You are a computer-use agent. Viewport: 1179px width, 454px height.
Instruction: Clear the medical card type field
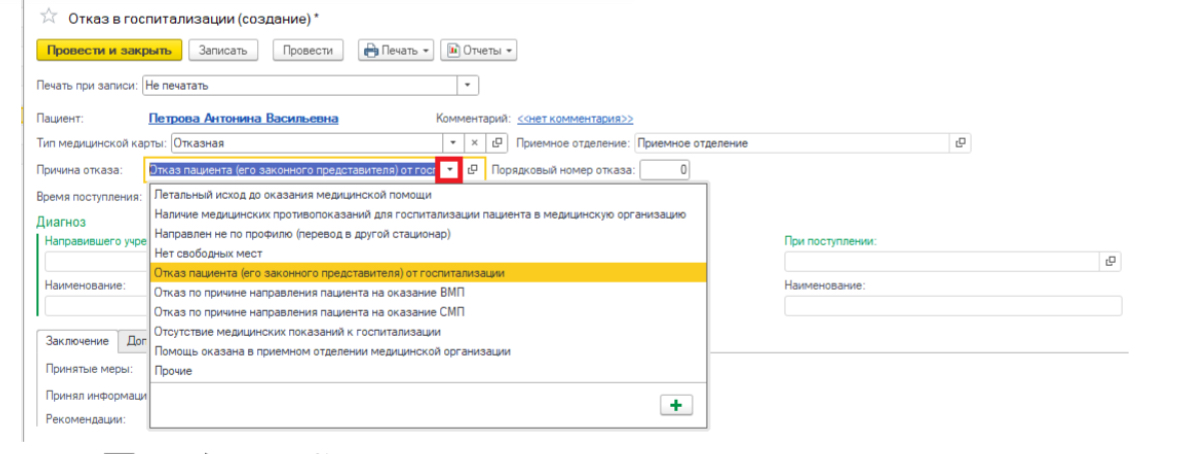pos(474,143)
